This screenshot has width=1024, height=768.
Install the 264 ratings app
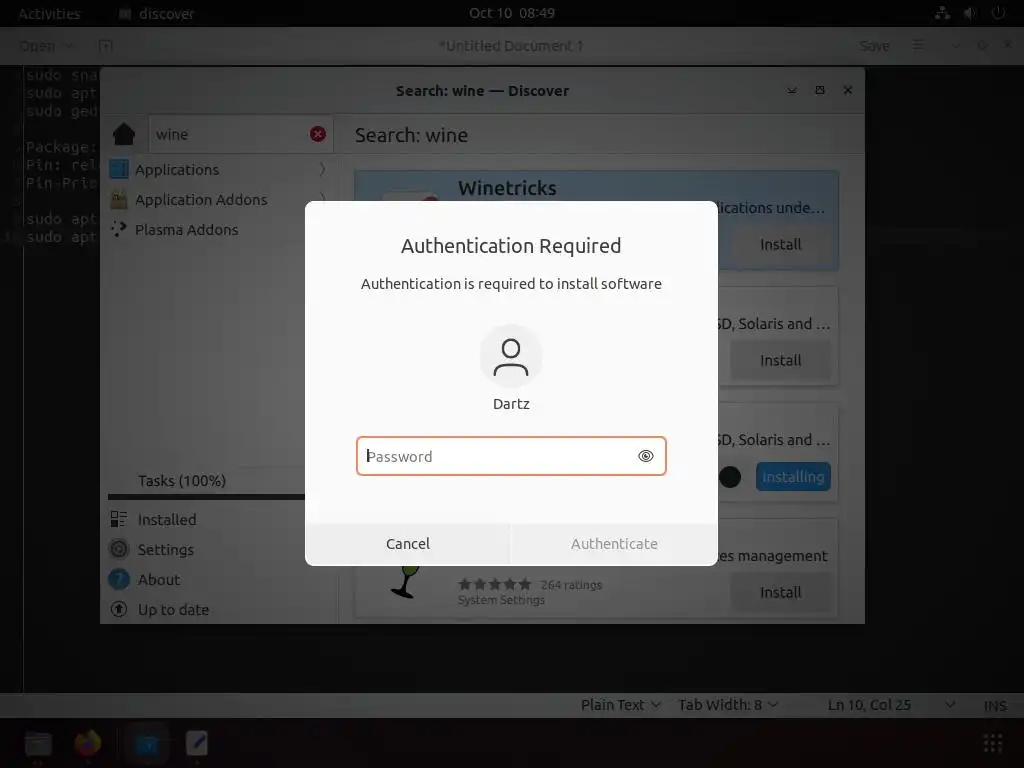pyautogui.click(x=780, y=592)
